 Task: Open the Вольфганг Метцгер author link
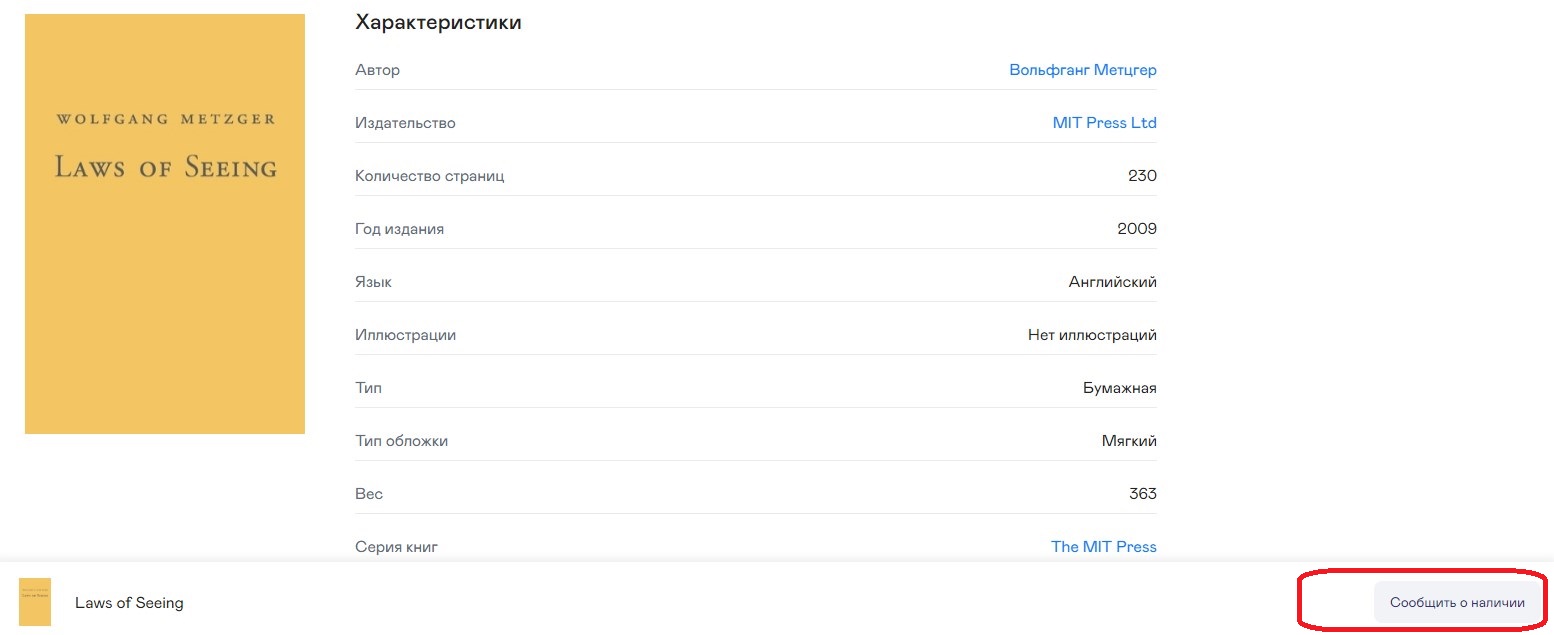click(x=1082, y=70)
